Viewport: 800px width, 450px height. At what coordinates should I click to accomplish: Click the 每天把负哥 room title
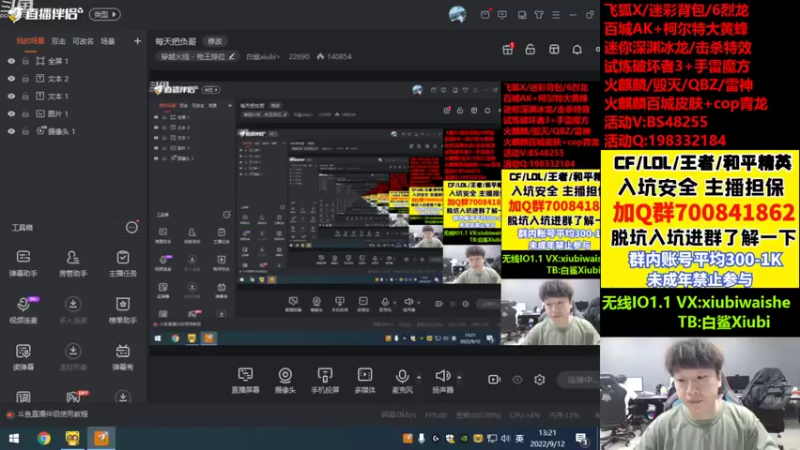pyautogui.click(x=176, y=41)
